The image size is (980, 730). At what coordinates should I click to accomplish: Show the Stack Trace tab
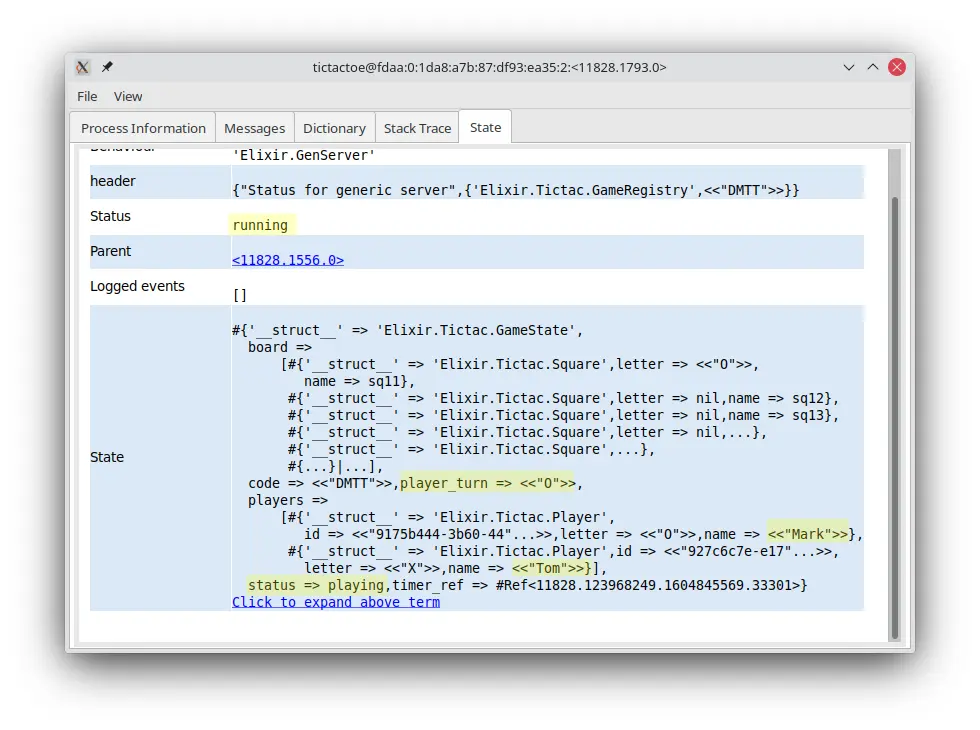(417, 128)
